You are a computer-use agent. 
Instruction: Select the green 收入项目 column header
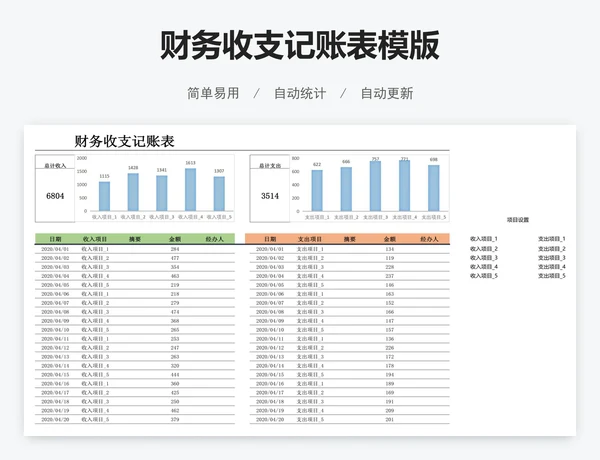(x=95, y=239)
